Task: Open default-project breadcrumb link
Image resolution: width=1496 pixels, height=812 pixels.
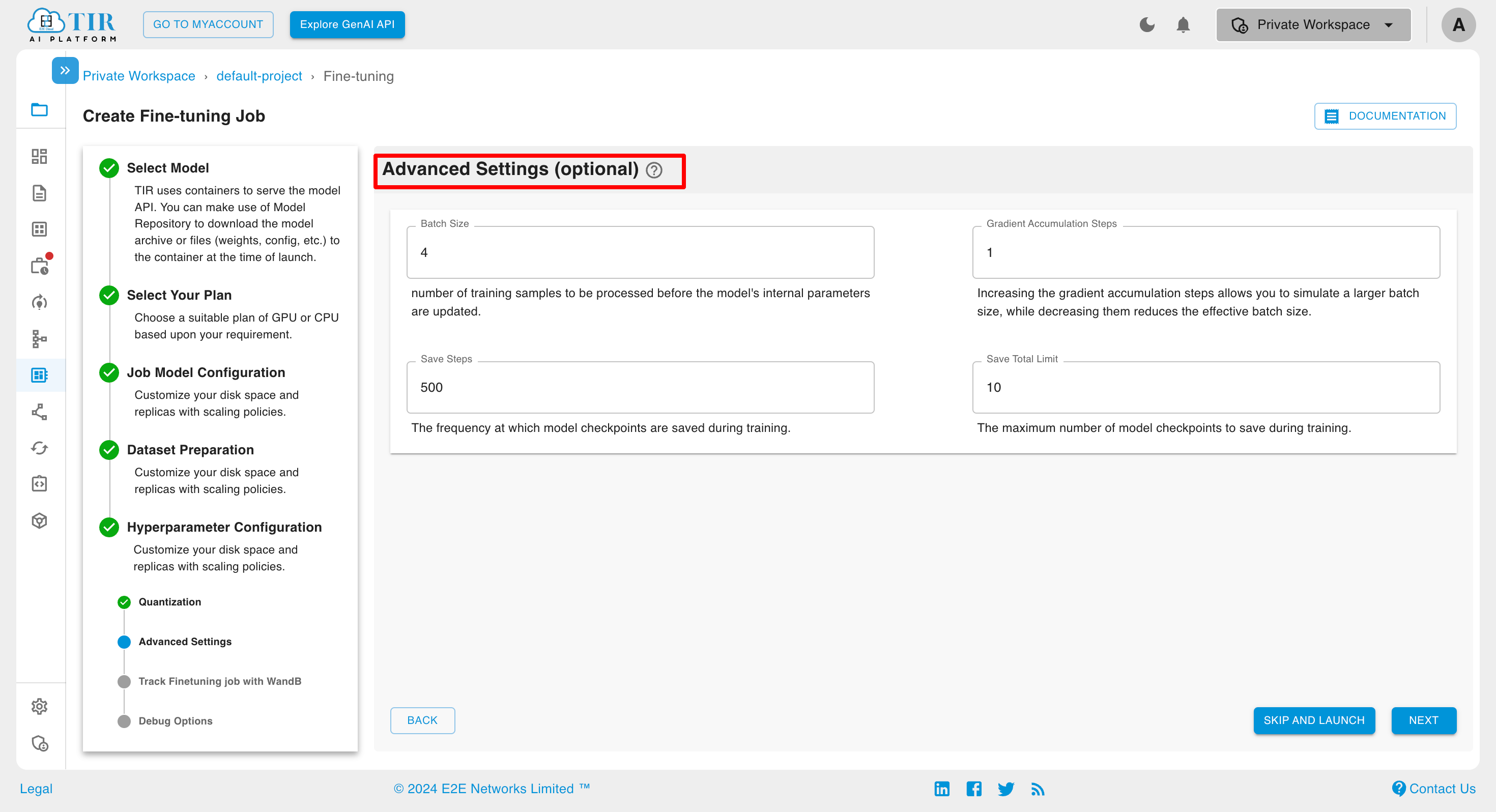Action: point(259,76)
